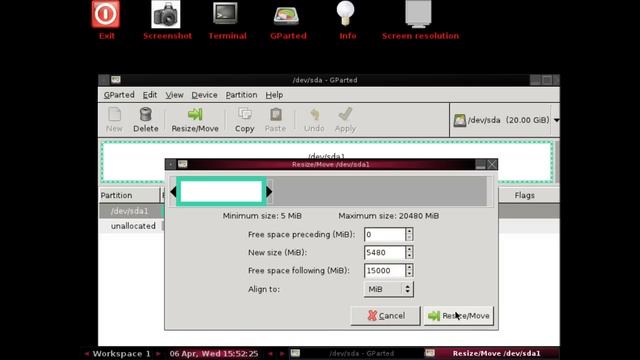The height and width of the screenshot is (360, 640).
Task: Click the Apply toolbar icon
Action: coord(345,120)
